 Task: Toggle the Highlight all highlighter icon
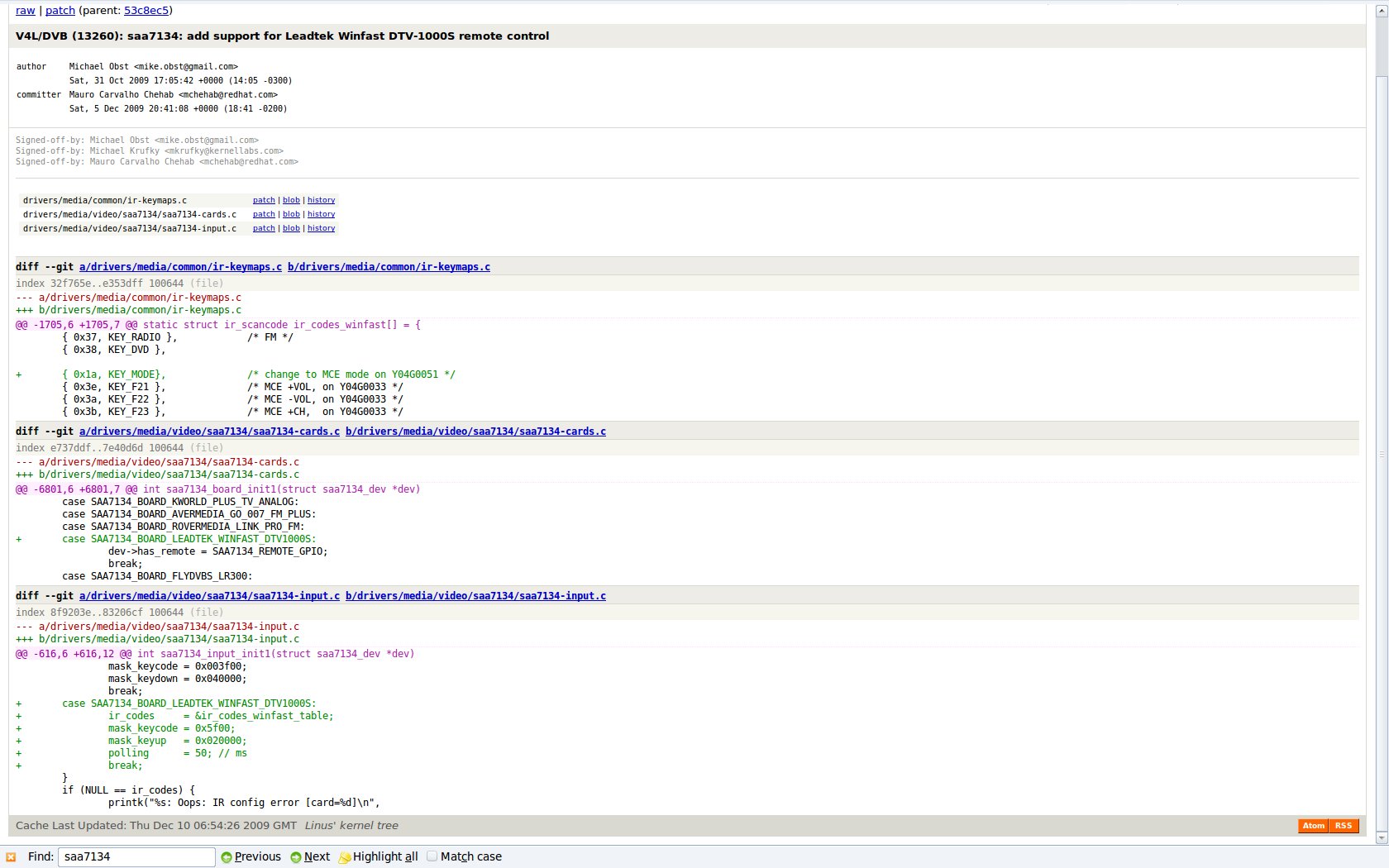pyautogui.click(x=345, y=857)
